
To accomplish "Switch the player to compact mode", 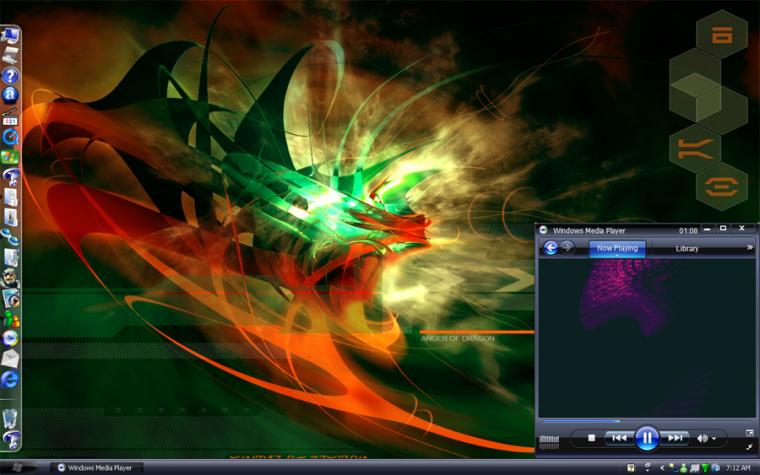I will point(749,446).
